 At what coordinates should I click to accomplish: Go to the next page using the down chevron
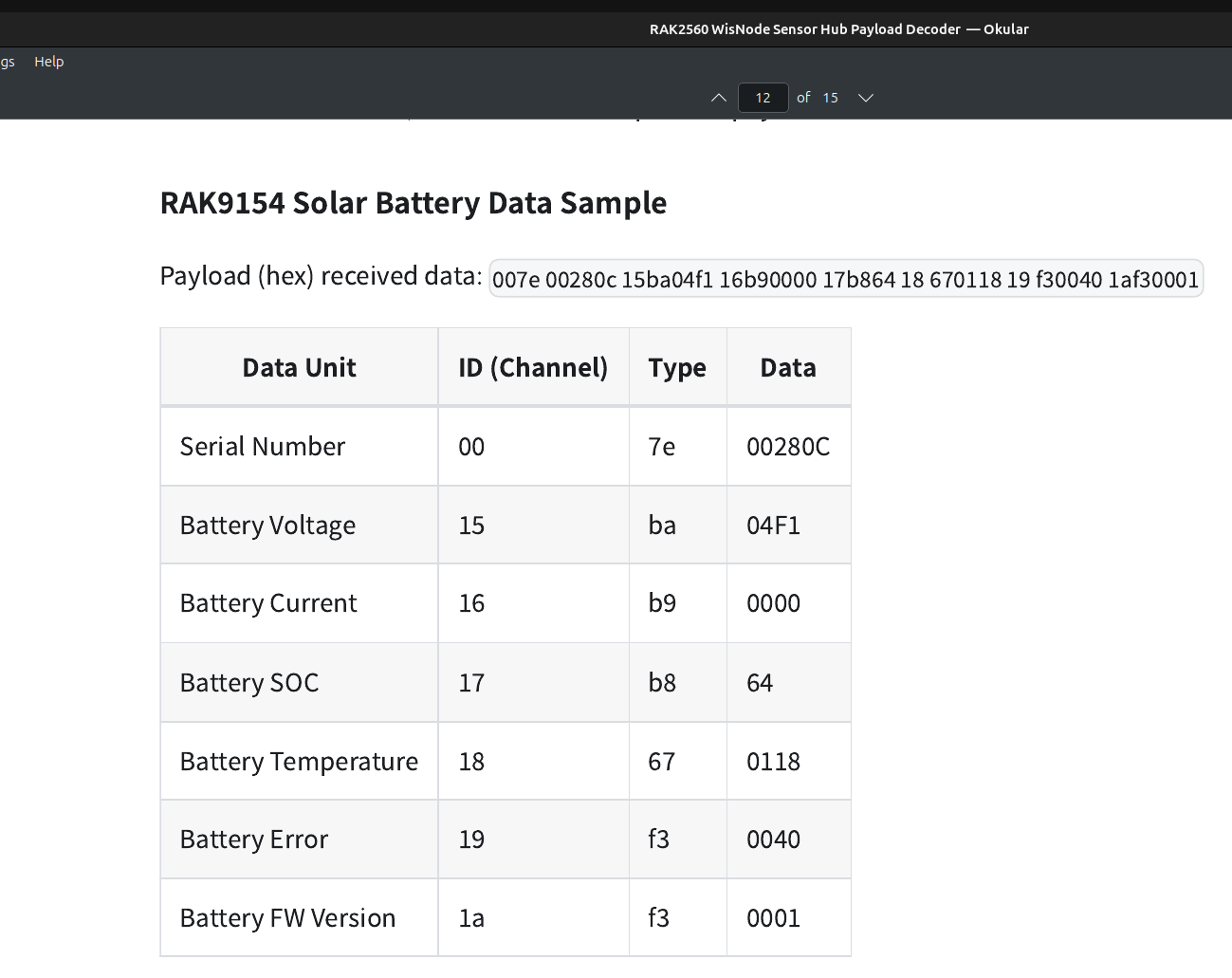pyautogui.click(x=865, y=98)
